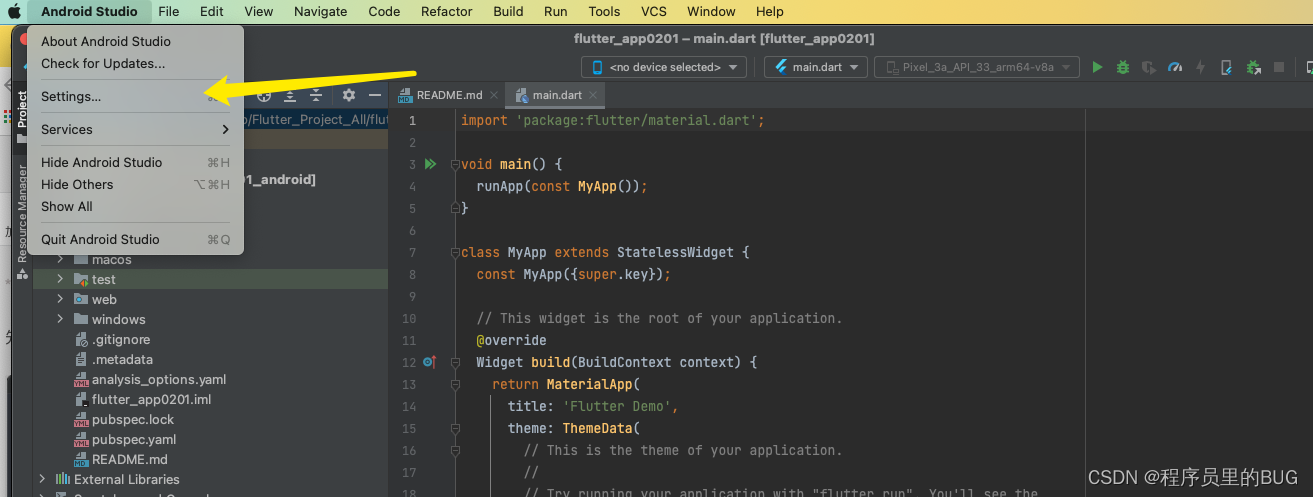Click the Run with Coverage icon
This screenshot has width=1313, height=497.
1149,67
